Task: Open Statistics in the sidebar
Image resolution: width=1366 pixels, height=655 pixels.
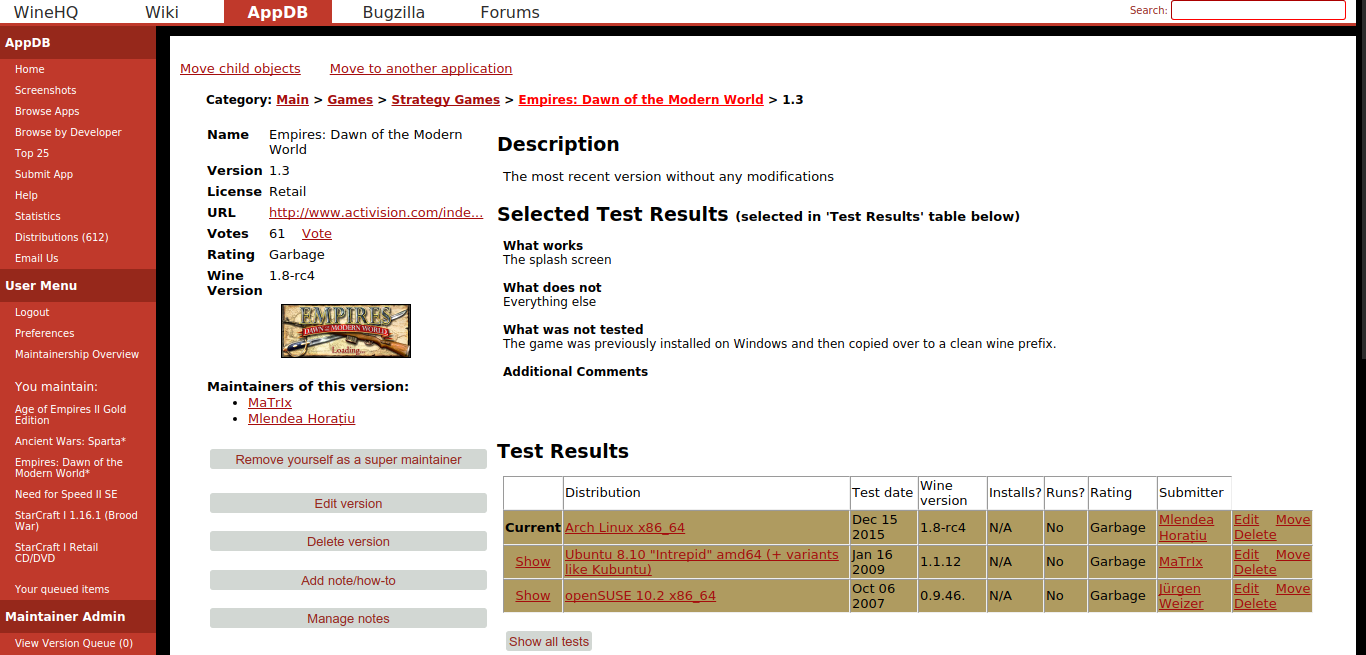Action: [38, 216]
